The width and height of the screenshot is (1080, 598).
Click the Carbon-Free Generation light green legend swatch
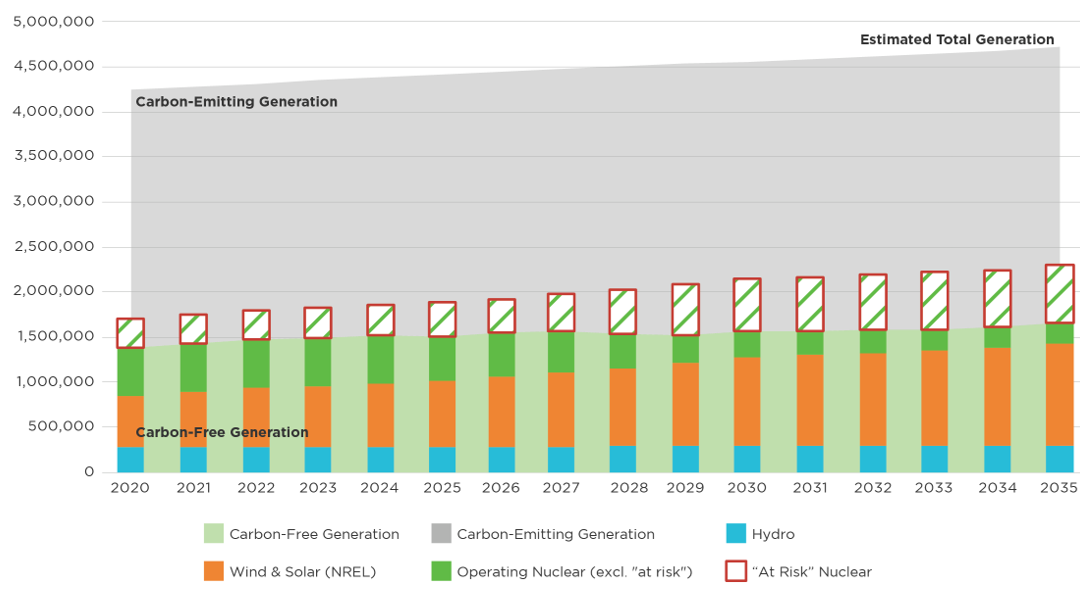tap(214, 534)
